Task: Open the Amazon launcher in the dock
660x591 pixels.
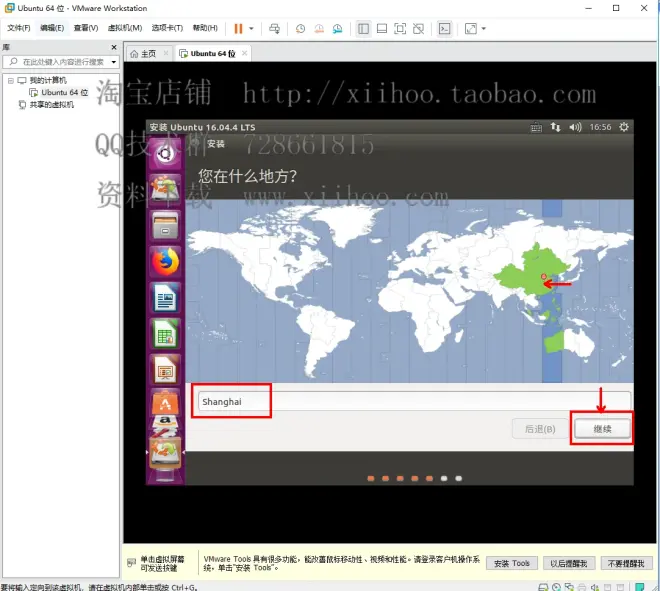Action: 165,426
